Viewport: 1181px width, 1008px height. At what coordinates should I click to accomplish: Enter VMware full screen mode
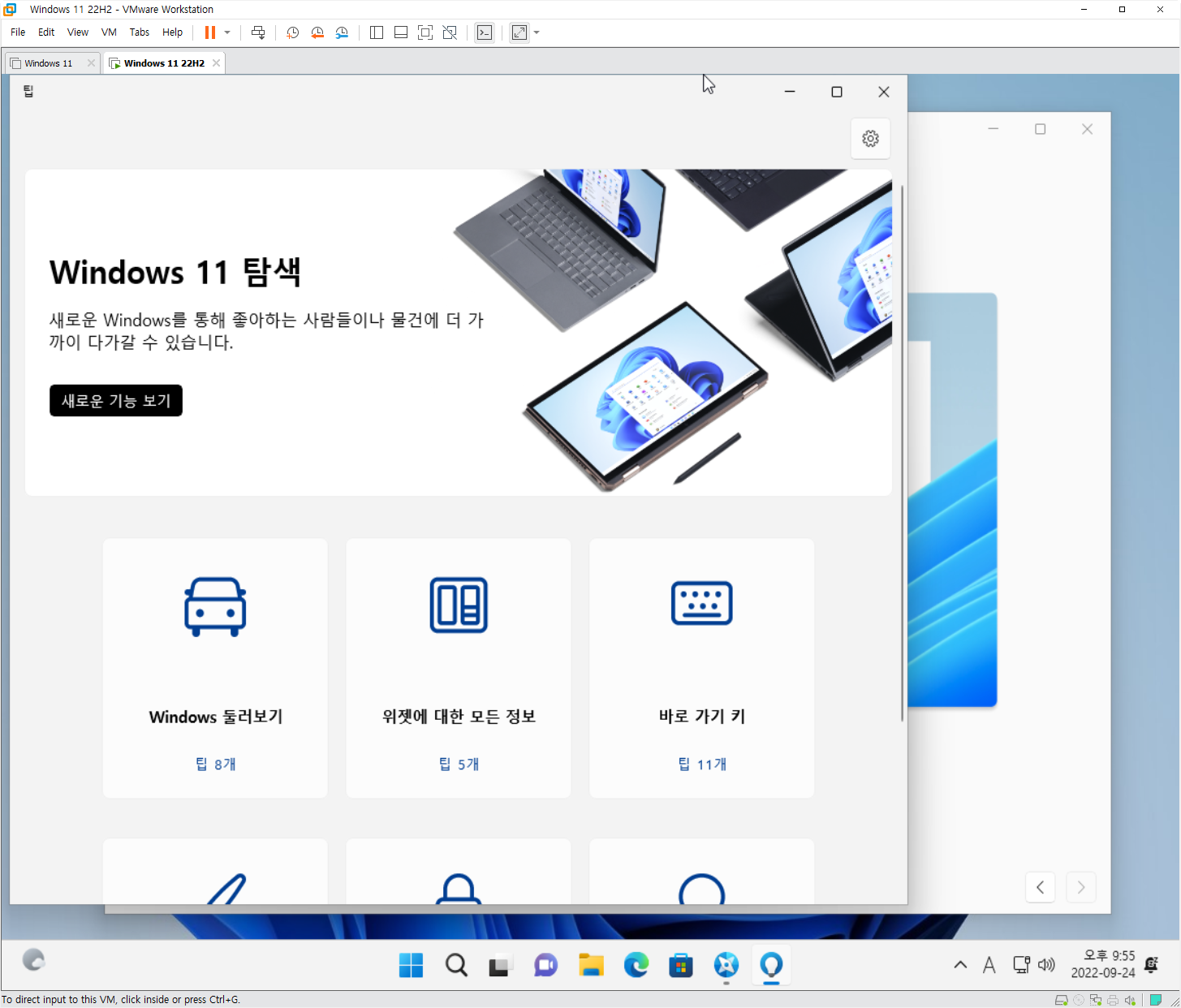[x=425, y=32]
